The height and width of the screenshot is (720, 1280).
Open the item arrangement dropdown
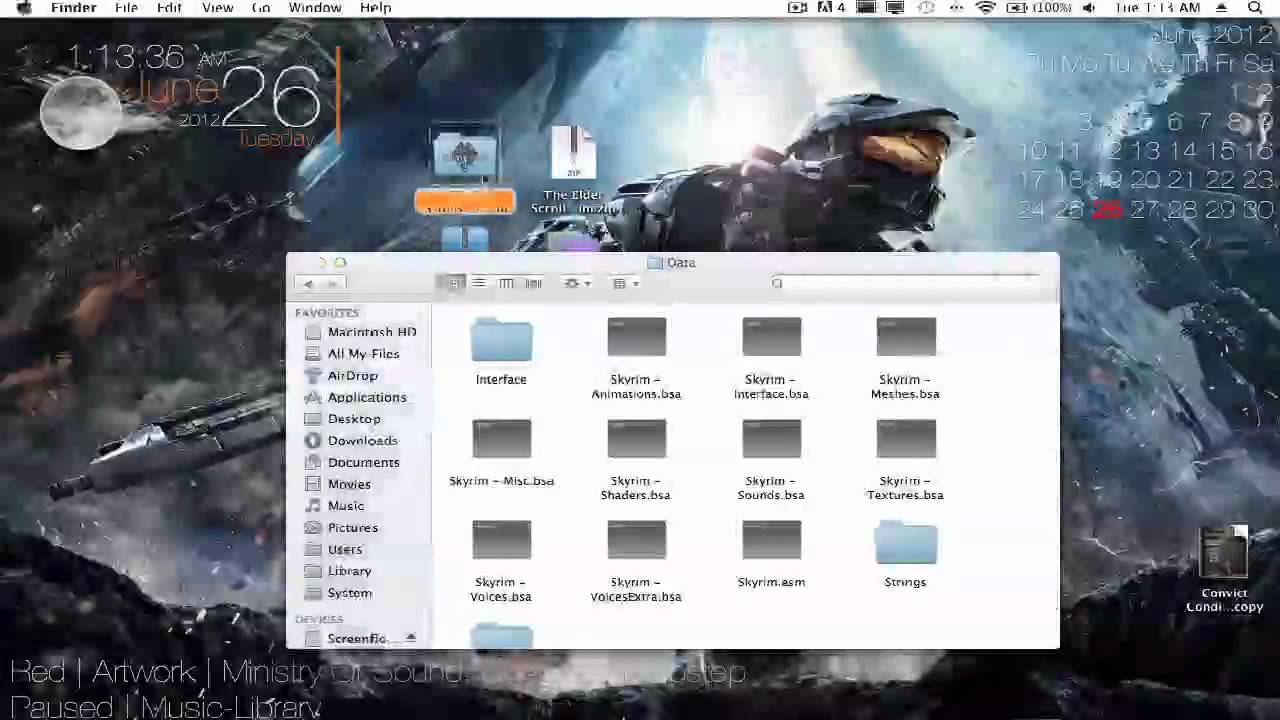click(625, 283)
